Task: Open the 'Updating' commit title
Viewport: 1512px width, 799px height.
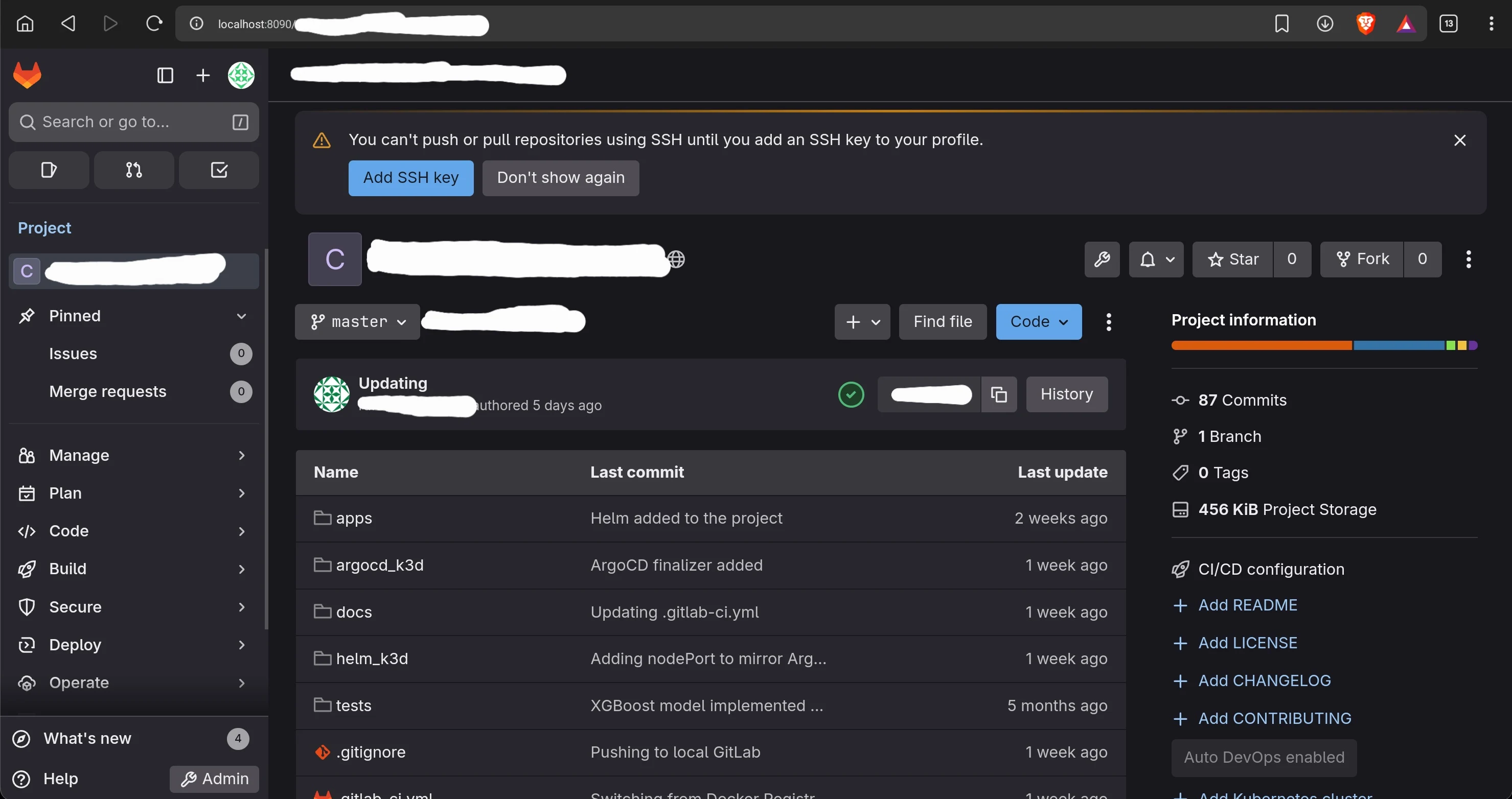Action: tap(393, 383)
